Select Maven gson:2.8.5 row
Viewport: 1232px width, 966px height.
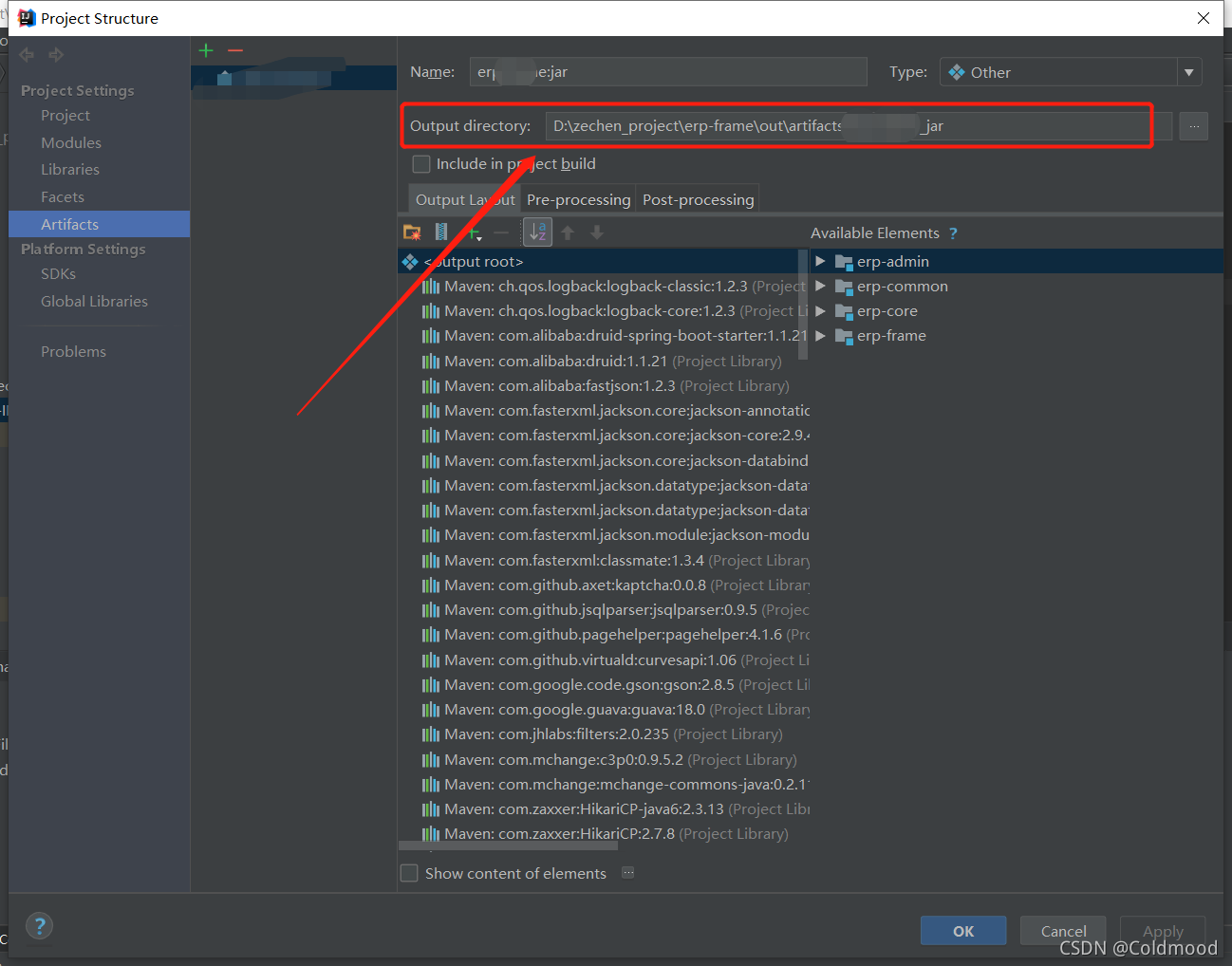click(604, 685)
